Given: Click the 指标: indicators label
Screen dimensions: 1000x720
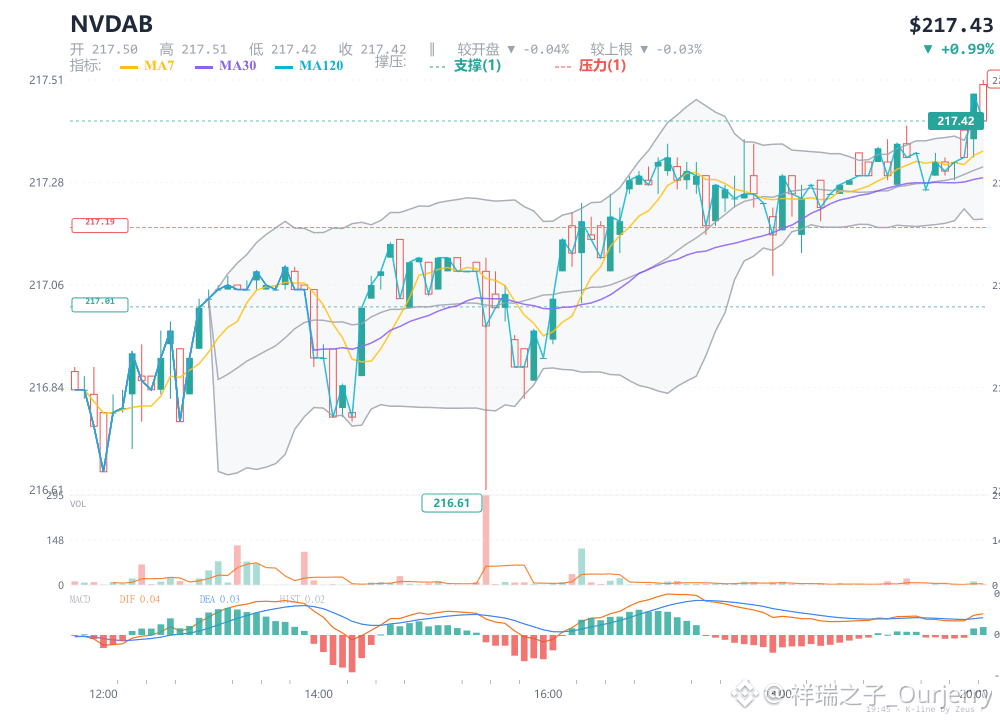Looking at the screenshot, I should [x=85, y=66].
